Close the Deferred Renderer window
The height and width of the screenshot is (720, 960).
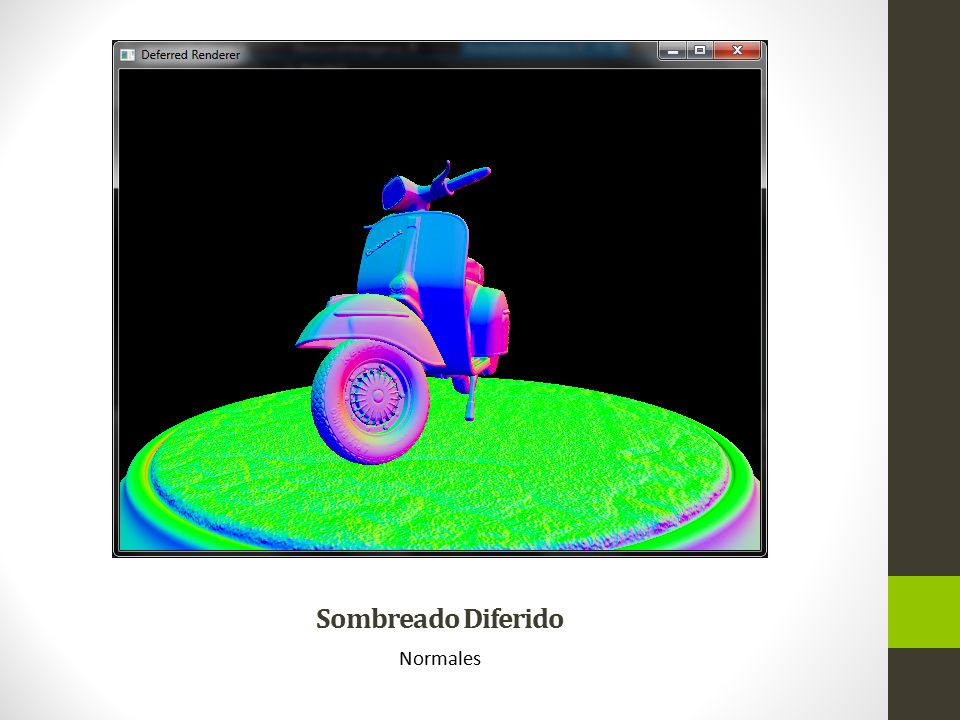737,51
